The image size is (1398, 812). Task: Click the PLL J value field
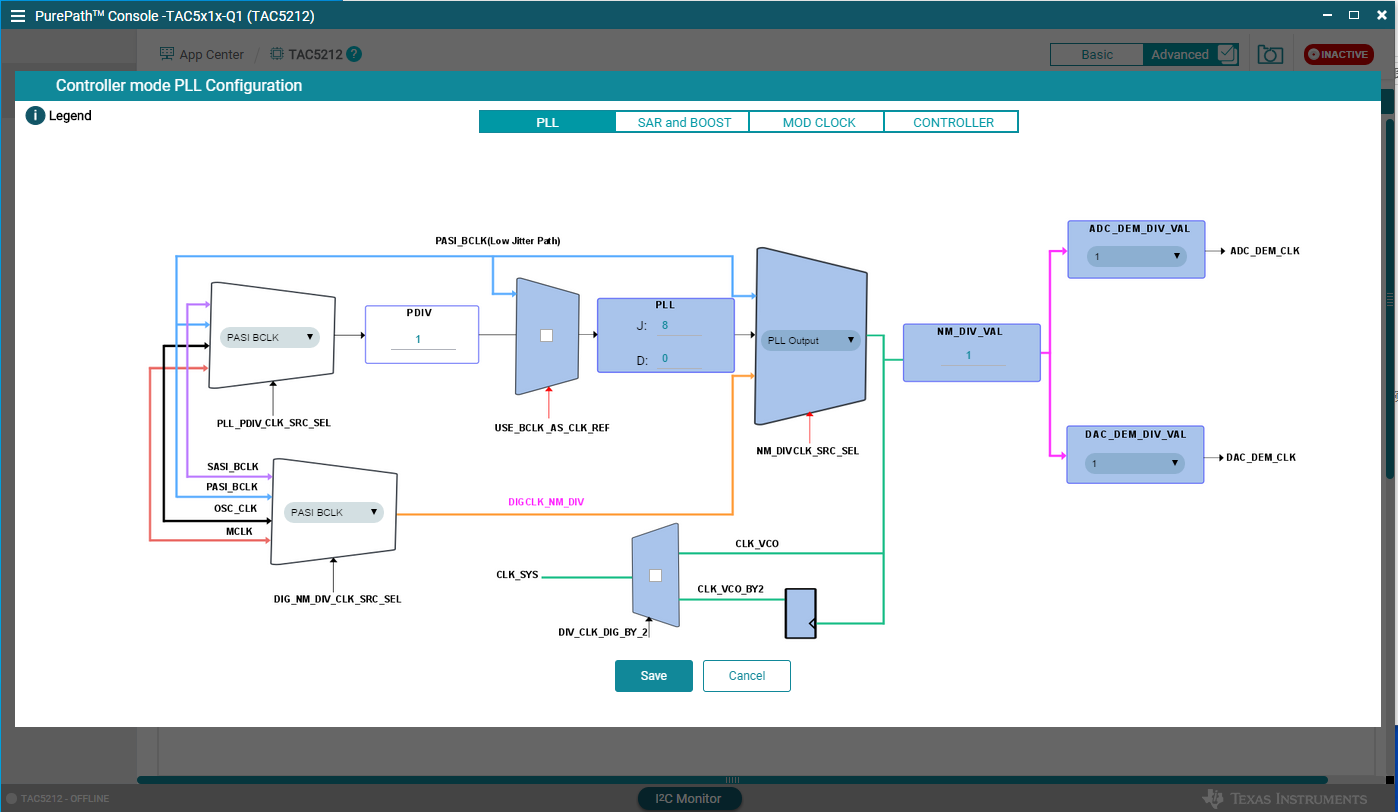[x=678, y=326]
